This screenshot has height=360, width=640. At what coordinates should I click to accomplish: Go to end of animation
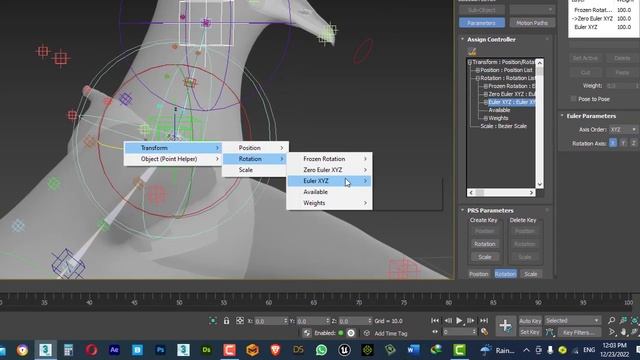(x=484, y=321)
